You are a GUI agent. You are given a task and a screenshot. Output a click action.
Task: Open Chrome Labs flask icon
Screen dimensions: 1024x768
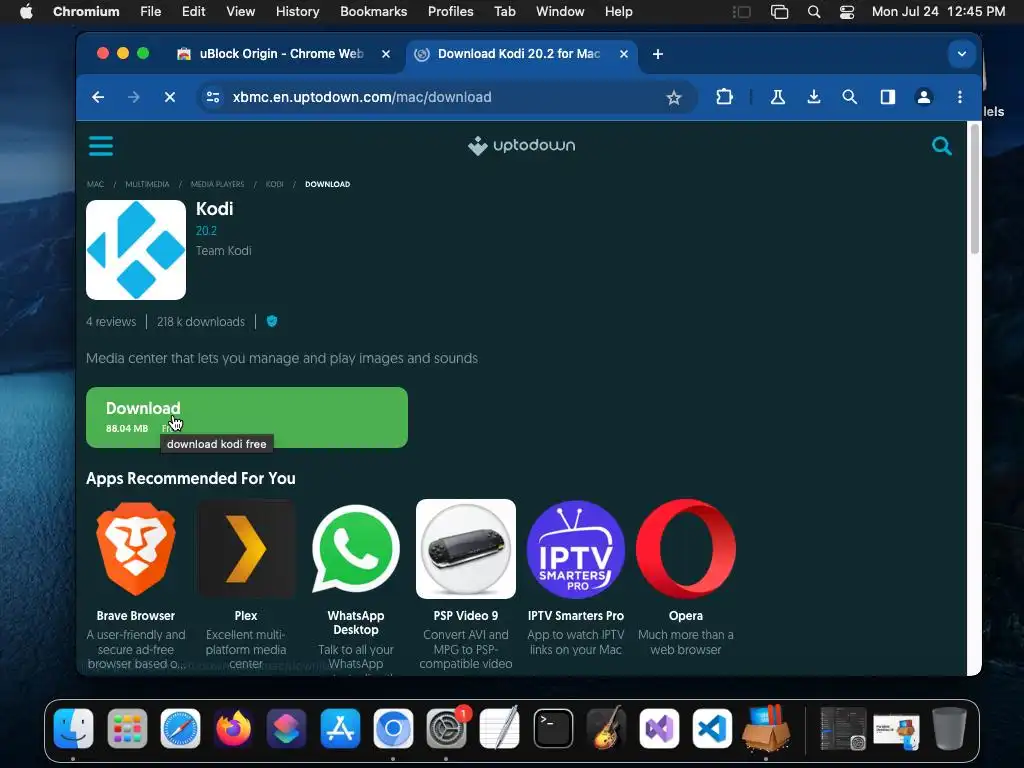pyautogui.click(x=777, y=97)
